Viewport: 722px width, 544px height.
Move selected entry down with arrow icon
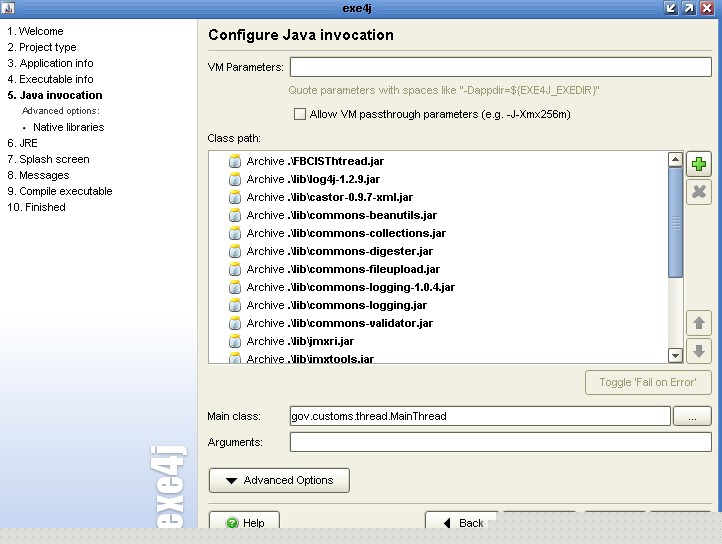[699, 351]
